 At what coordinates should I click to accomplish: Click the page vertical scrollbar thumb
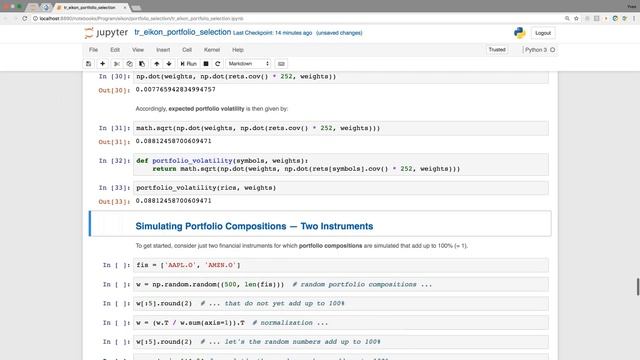[638, 287]
